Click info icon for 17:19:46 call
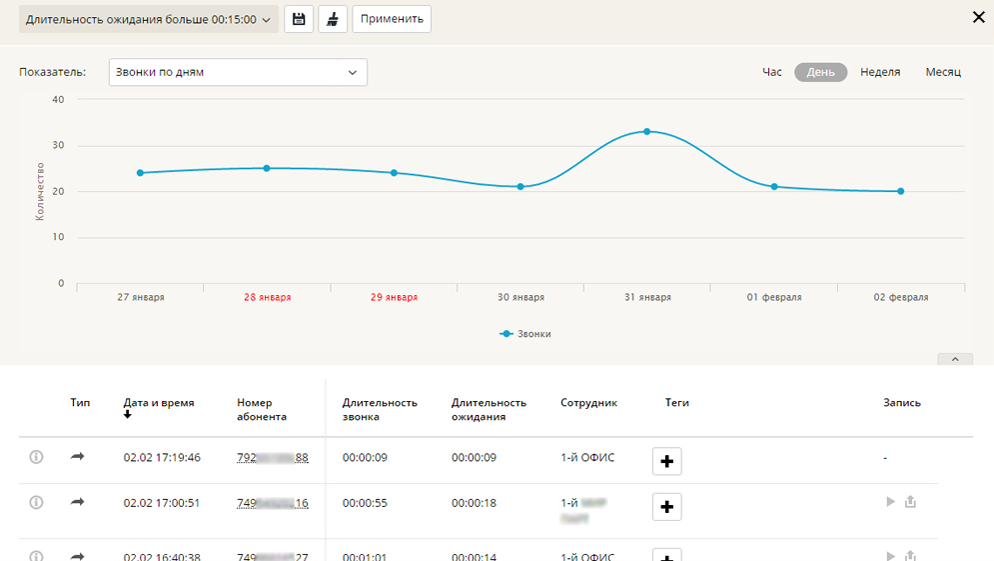The image size is (994, 561). click(x=37, y=457)
